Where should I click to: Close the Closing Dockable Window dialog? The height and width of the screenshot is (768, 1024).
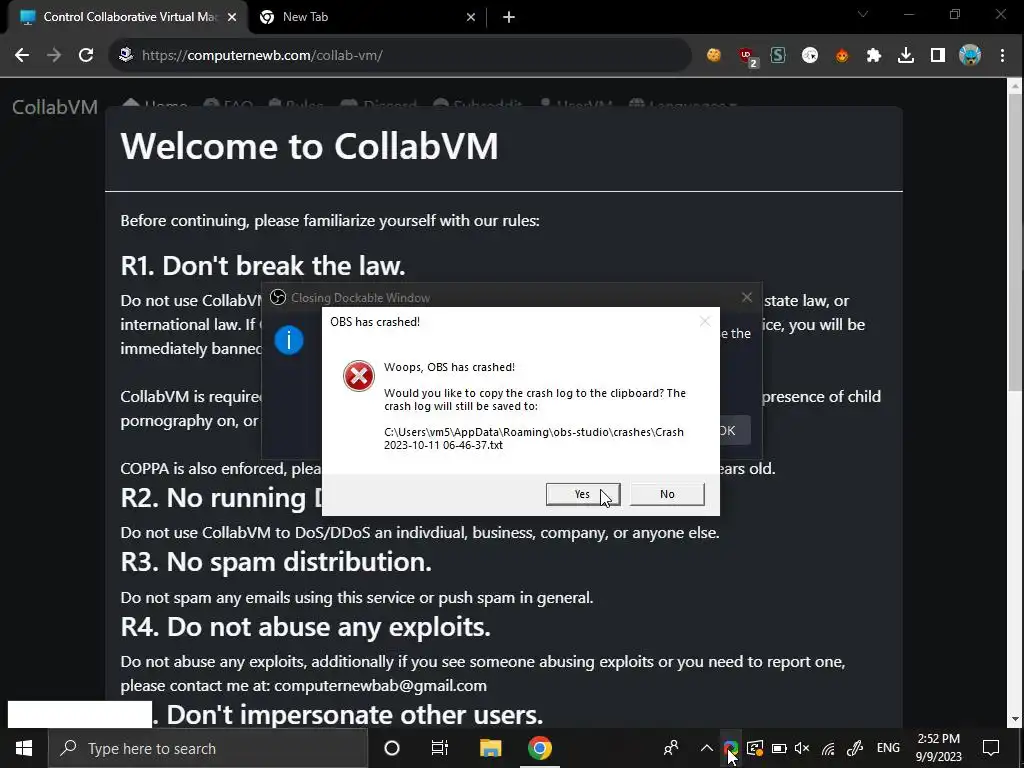tap(747, 298)
